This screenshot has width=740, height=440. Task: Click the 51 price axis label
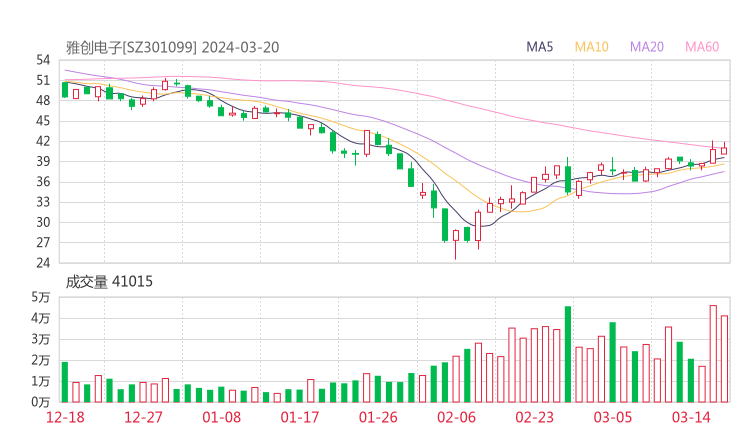pos(43,80)
